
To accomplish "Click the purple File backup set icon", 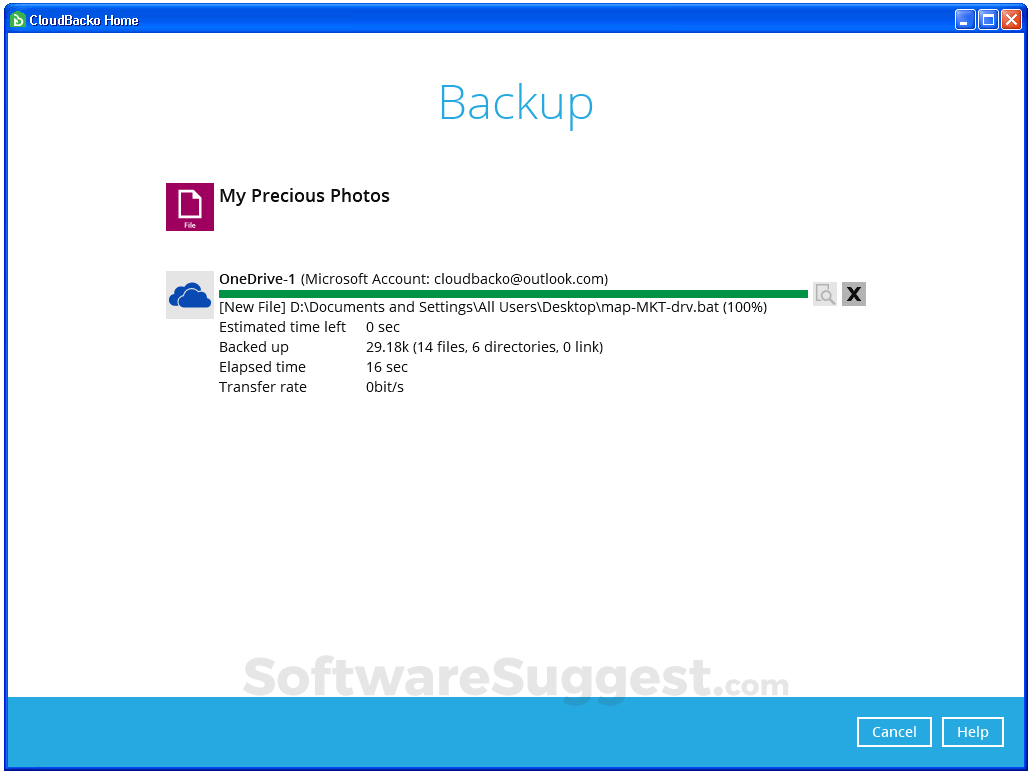I will point(190,207).
